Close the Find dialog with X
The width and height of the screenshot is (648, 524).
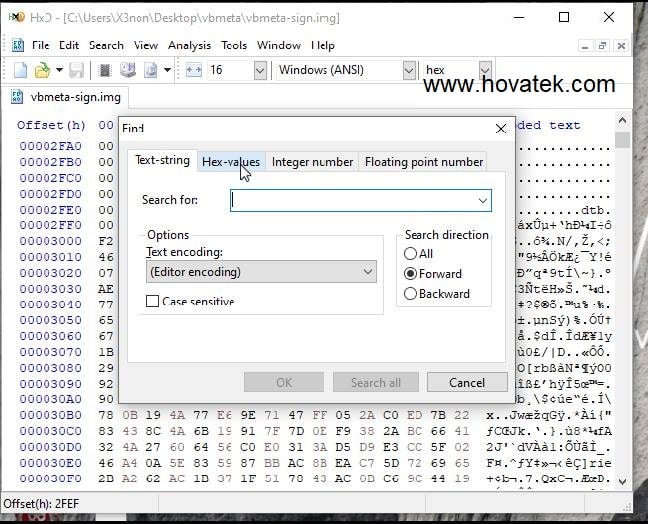501,129
